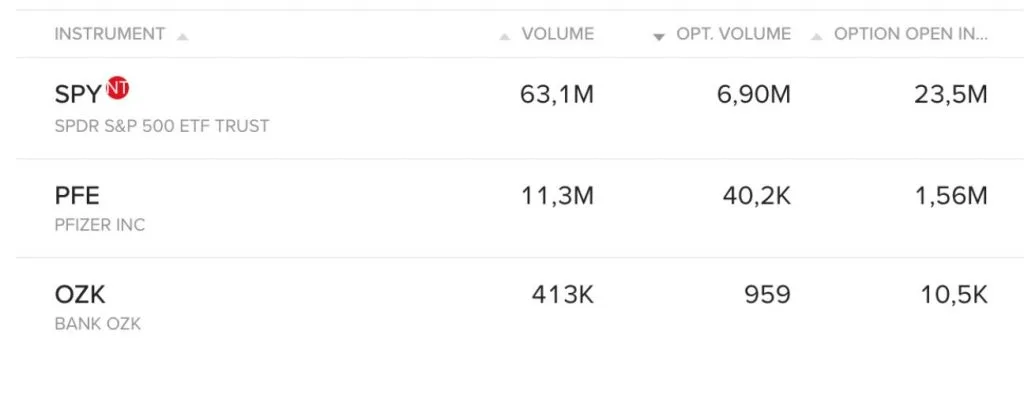Viewport: 1024px width, 398px height.
Task: Select the PFIZER INC company name
Action: [100, 225]
